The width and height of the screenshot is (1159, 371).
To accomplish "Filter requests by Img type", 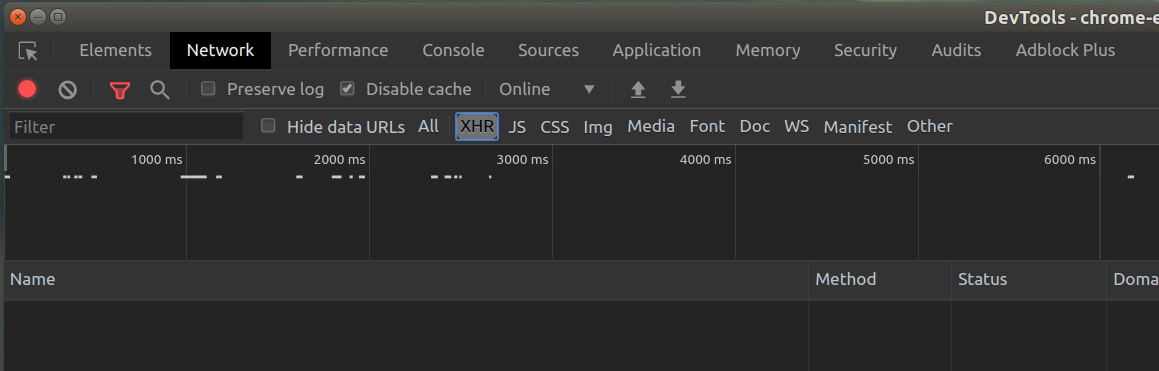I will click(x=598, y=127).
